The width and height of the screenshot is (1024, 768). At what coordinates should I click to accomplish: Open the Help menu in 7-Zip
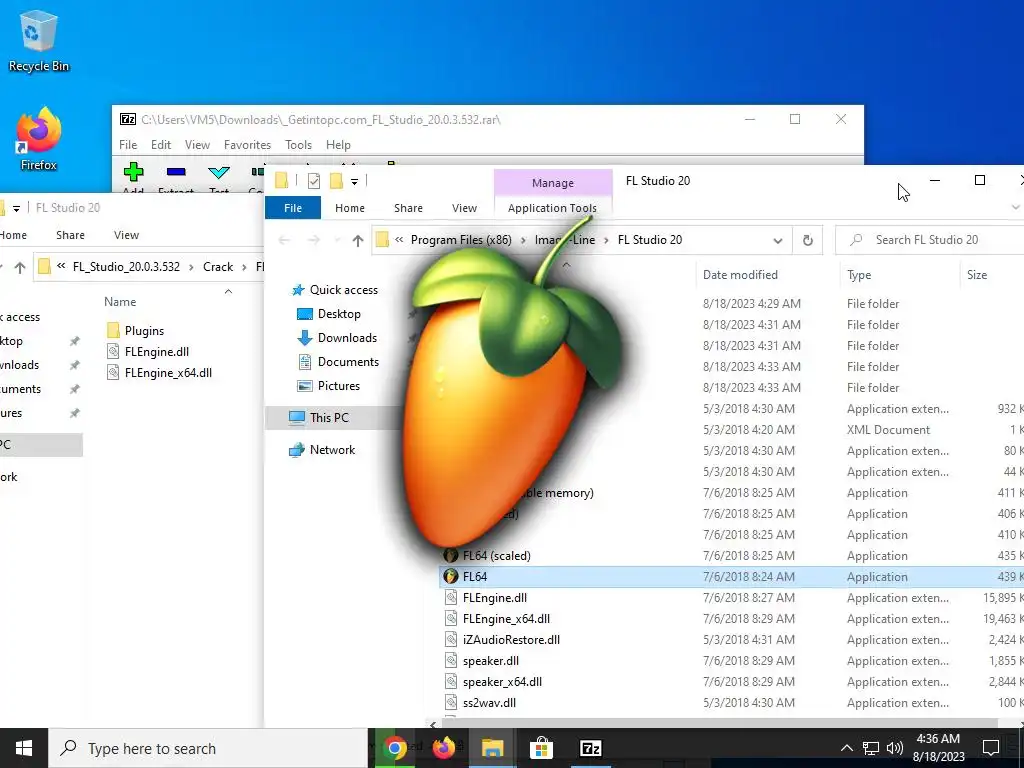338,145
